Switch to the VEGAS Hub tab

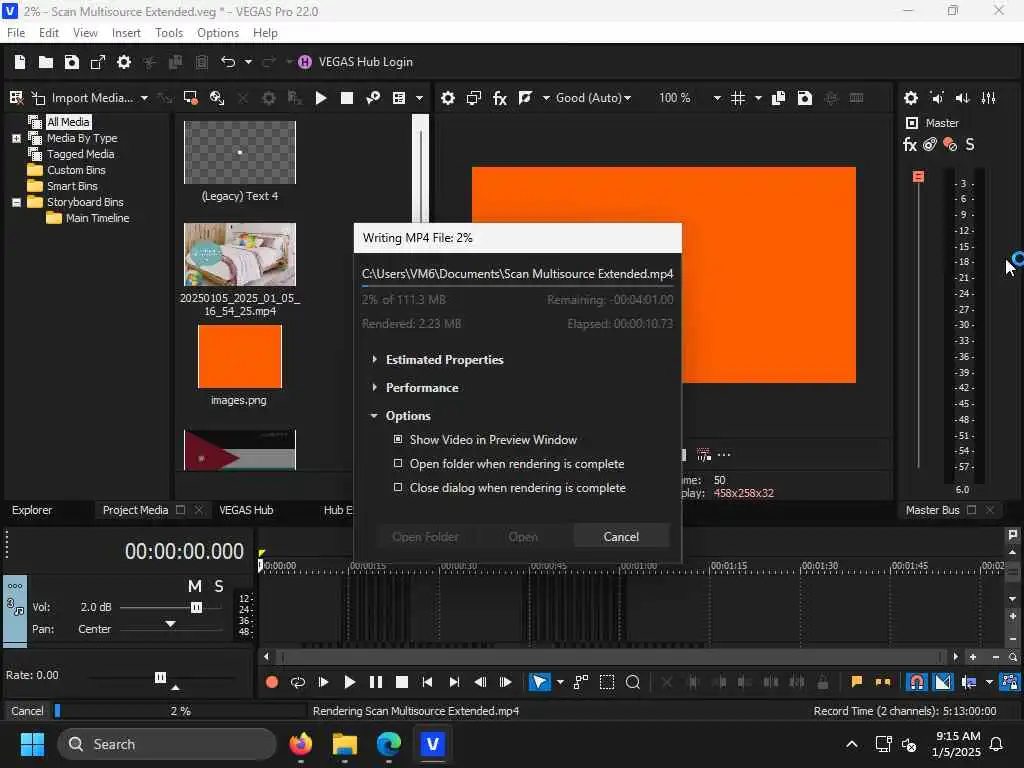click(x=246, y=510)
